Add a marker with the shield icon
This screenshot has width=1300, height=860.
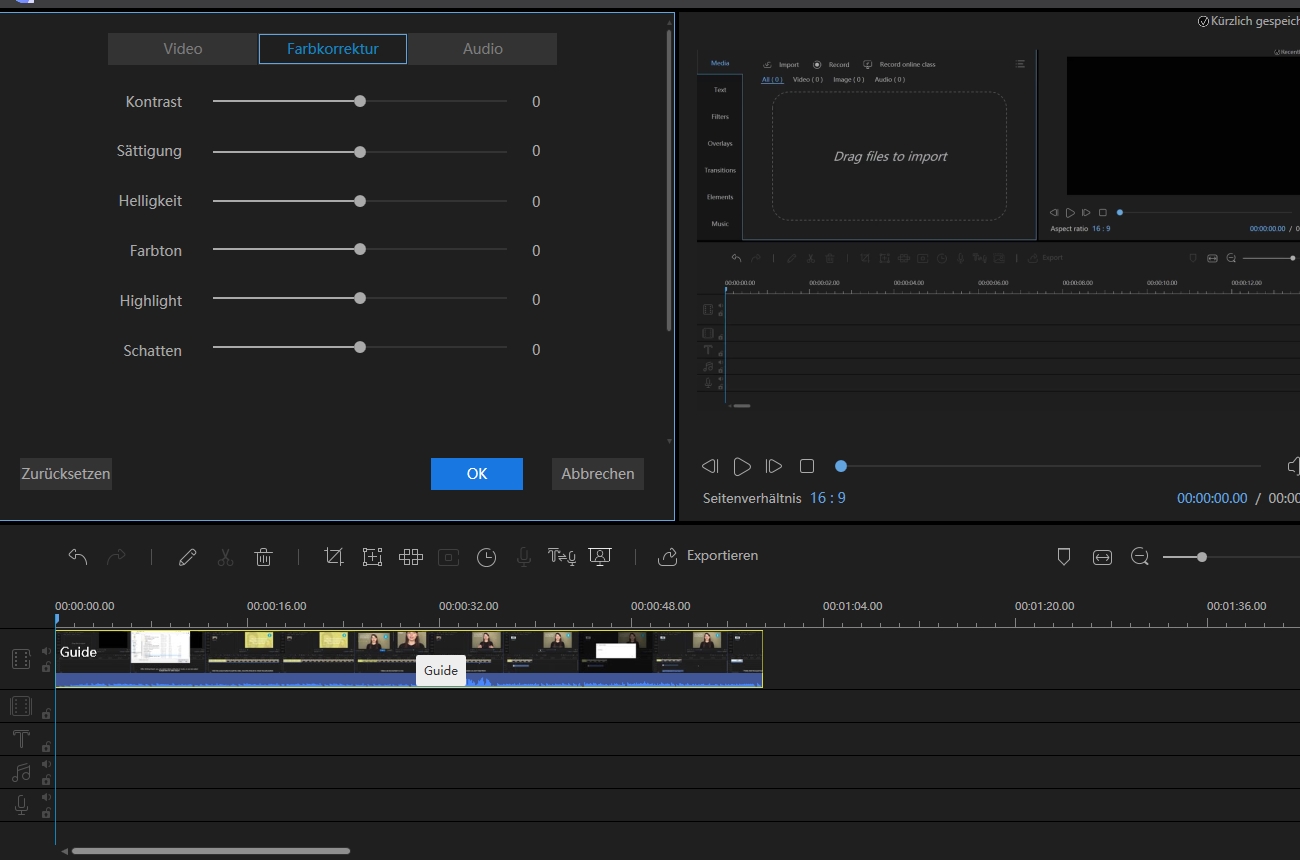tap(1064, 557)
